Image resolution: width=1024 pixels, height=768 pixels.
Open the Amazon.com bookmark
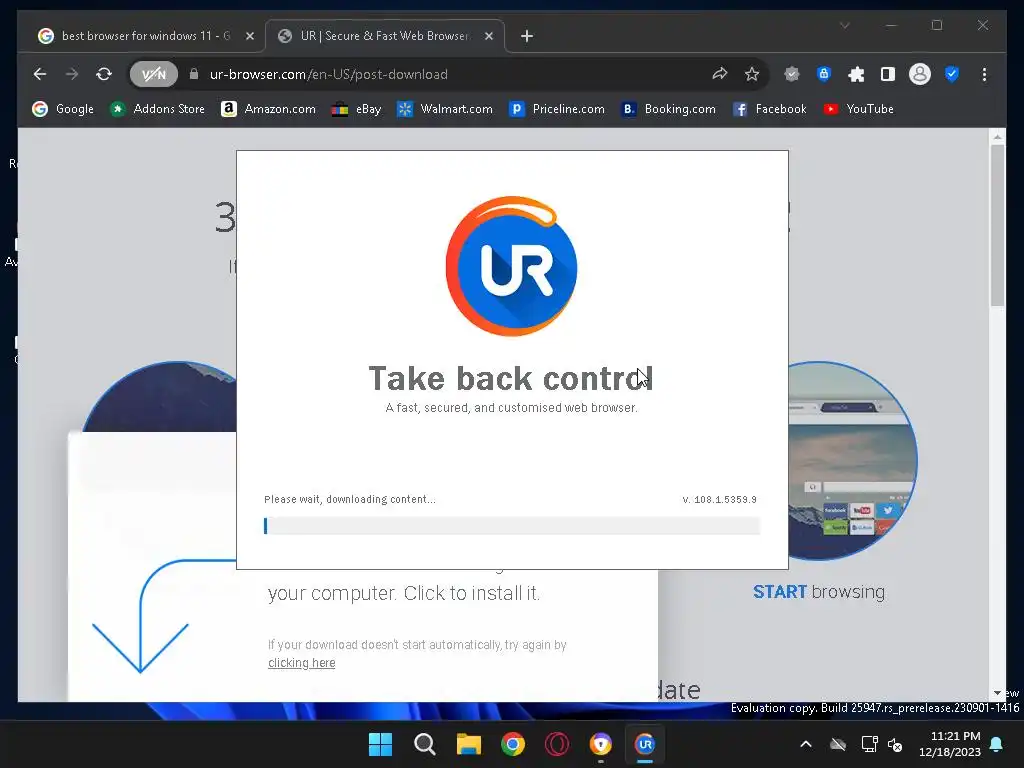pos(268,109)
